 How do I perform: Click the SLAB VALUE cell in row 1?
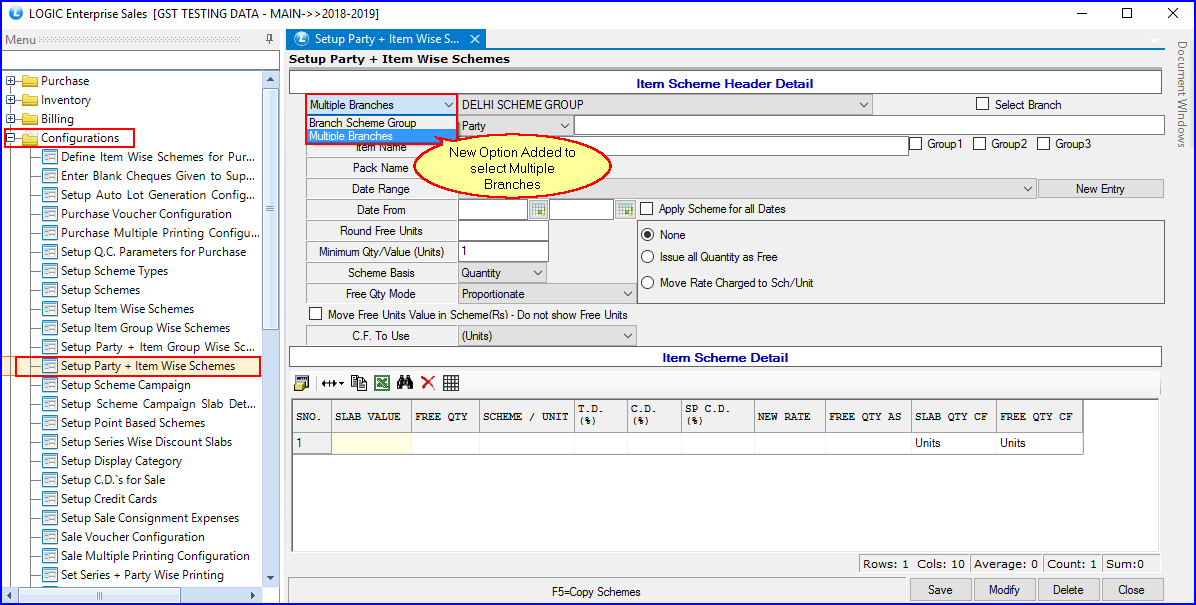[x=371, y=442]
